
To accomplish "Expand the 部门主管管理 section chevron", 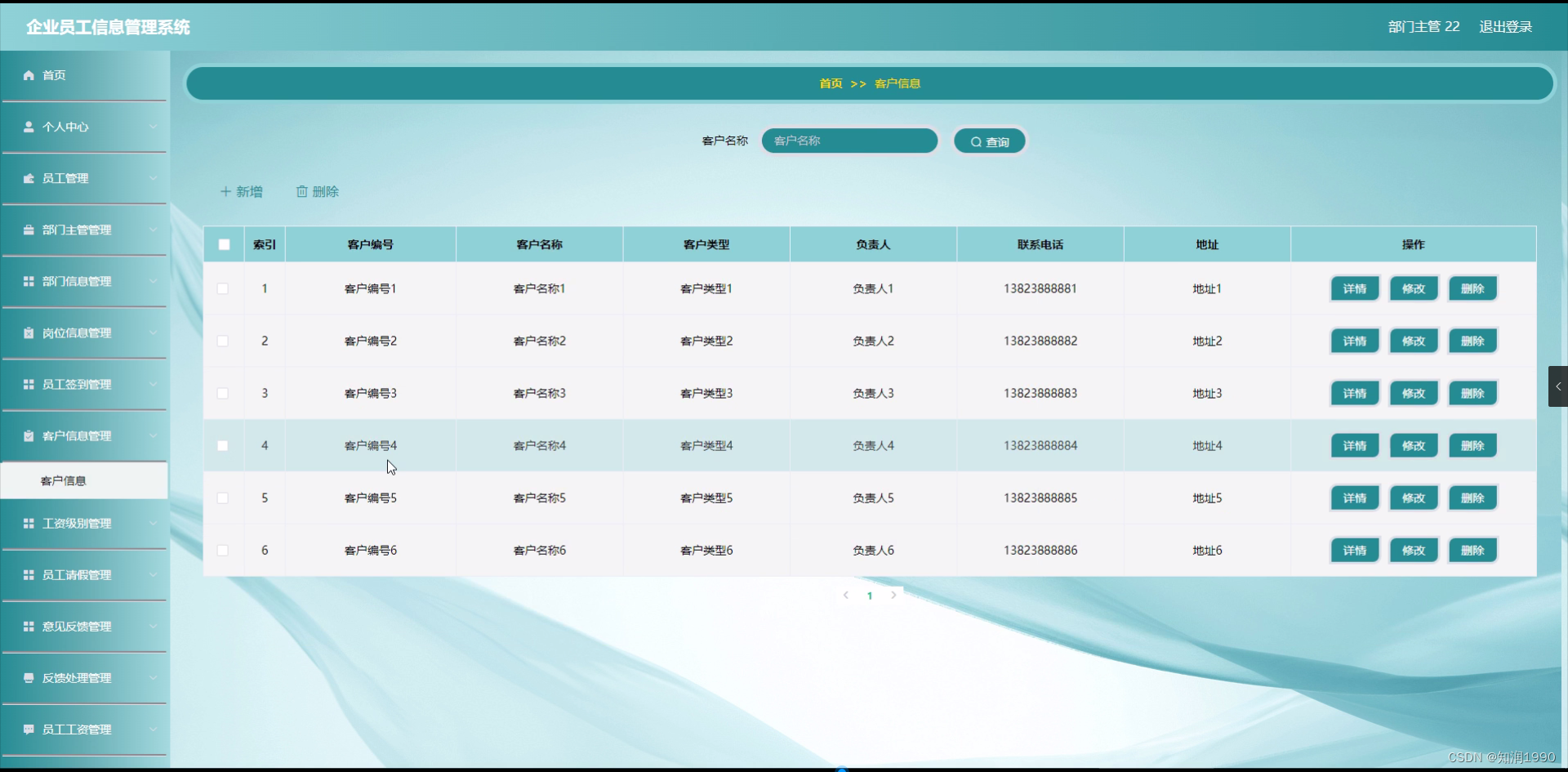I will pyautogui.click(x=154, y=230).
